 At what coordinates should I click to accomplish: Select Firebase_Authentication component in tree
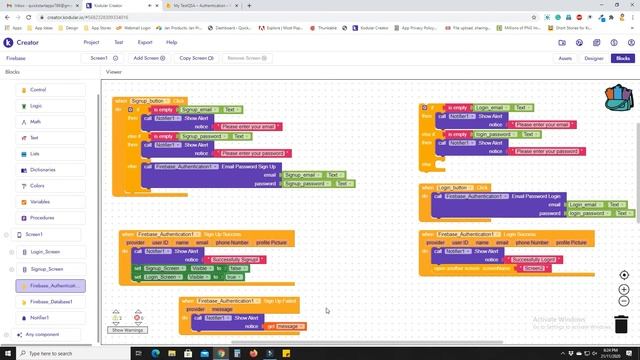click(51, 286)
